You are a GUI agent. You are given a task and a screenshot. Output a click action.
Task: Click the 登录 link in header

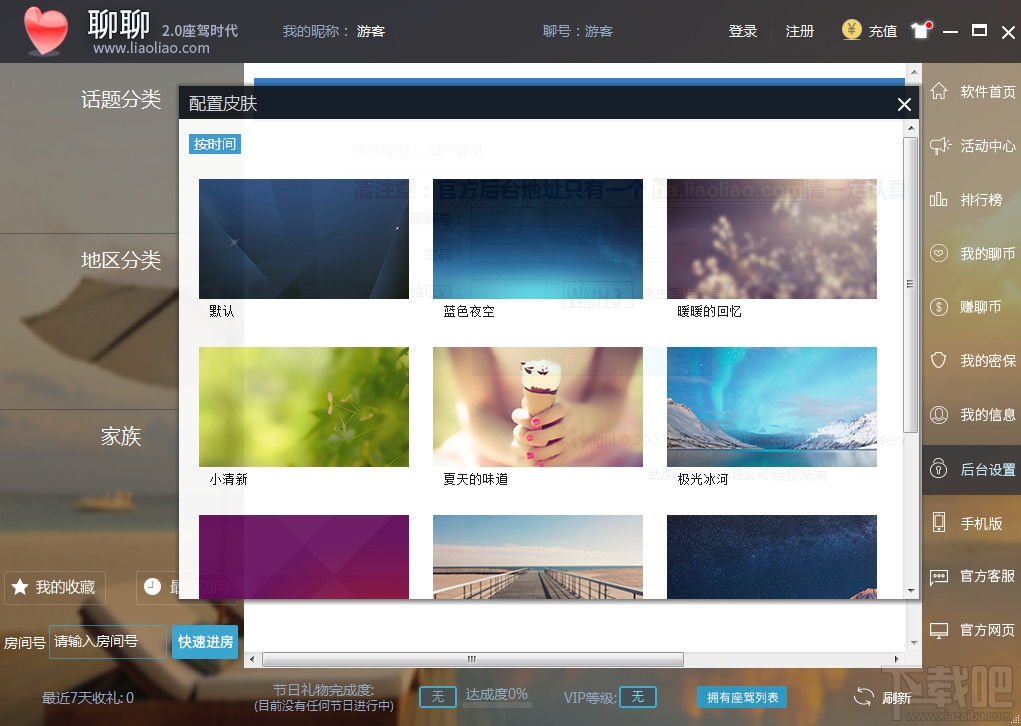coord(742,31)
